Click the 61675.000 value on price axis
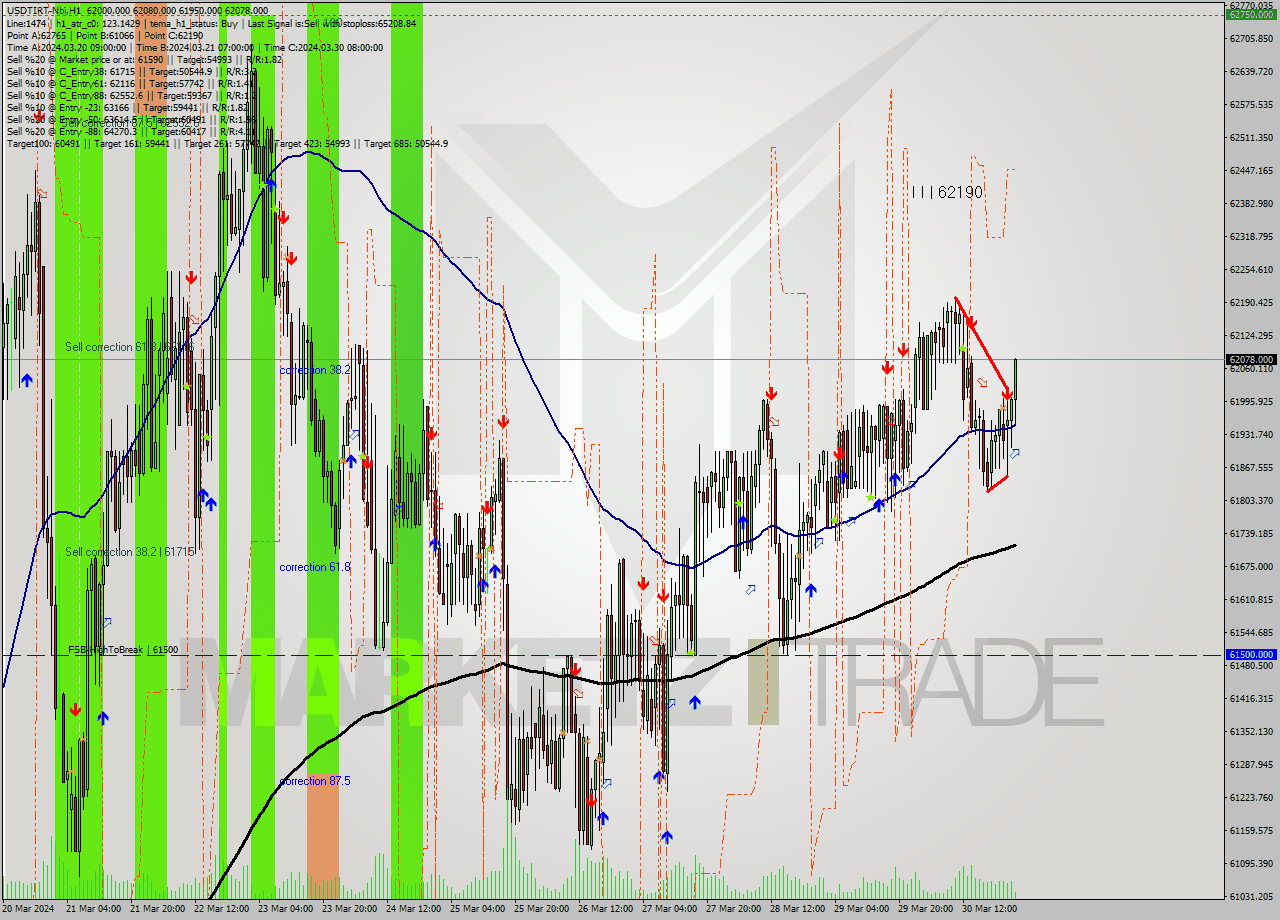 (x=1251, y=566)
